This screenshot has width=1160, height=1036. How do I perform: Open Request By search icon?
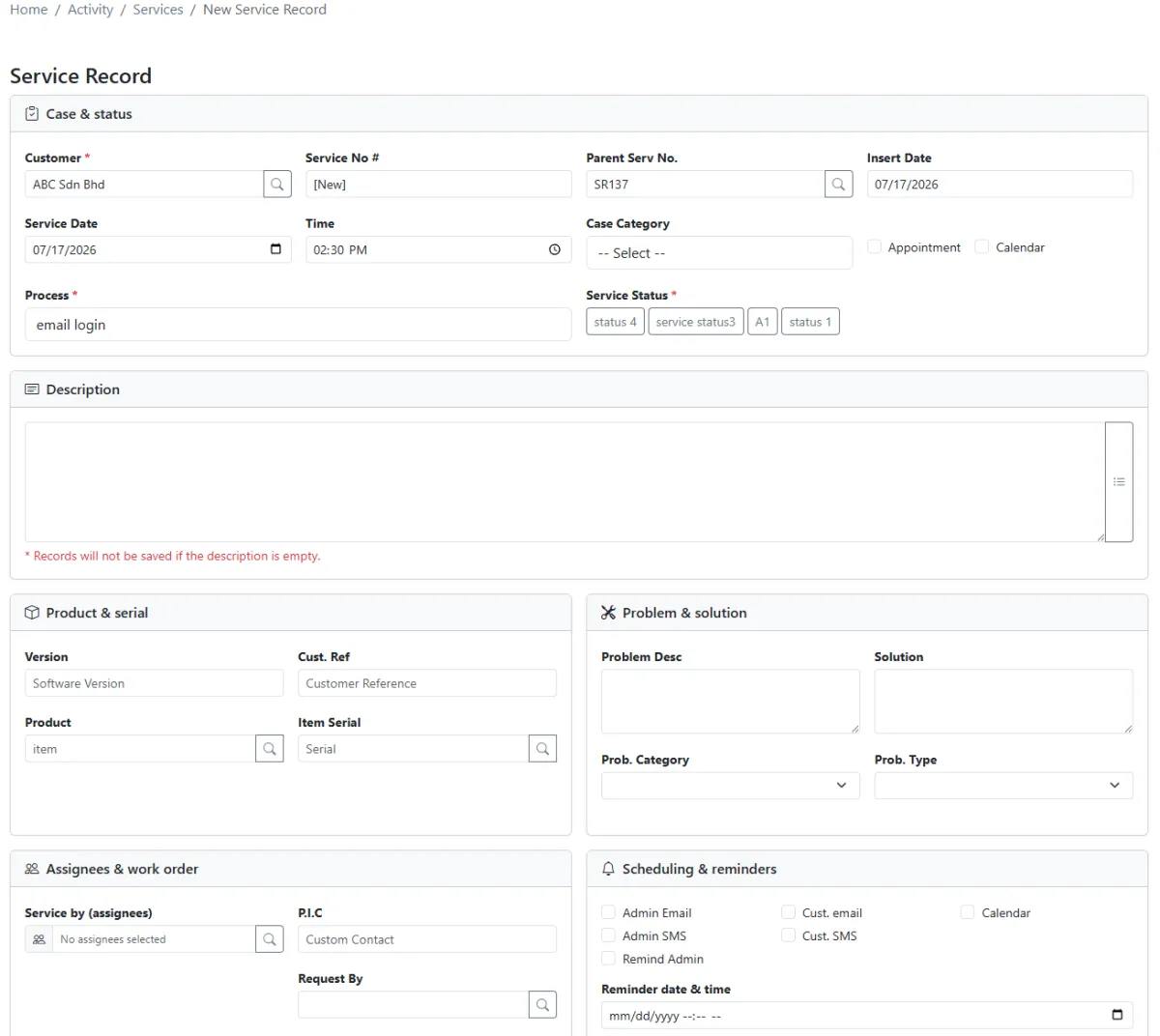(x=543, y=1005)
